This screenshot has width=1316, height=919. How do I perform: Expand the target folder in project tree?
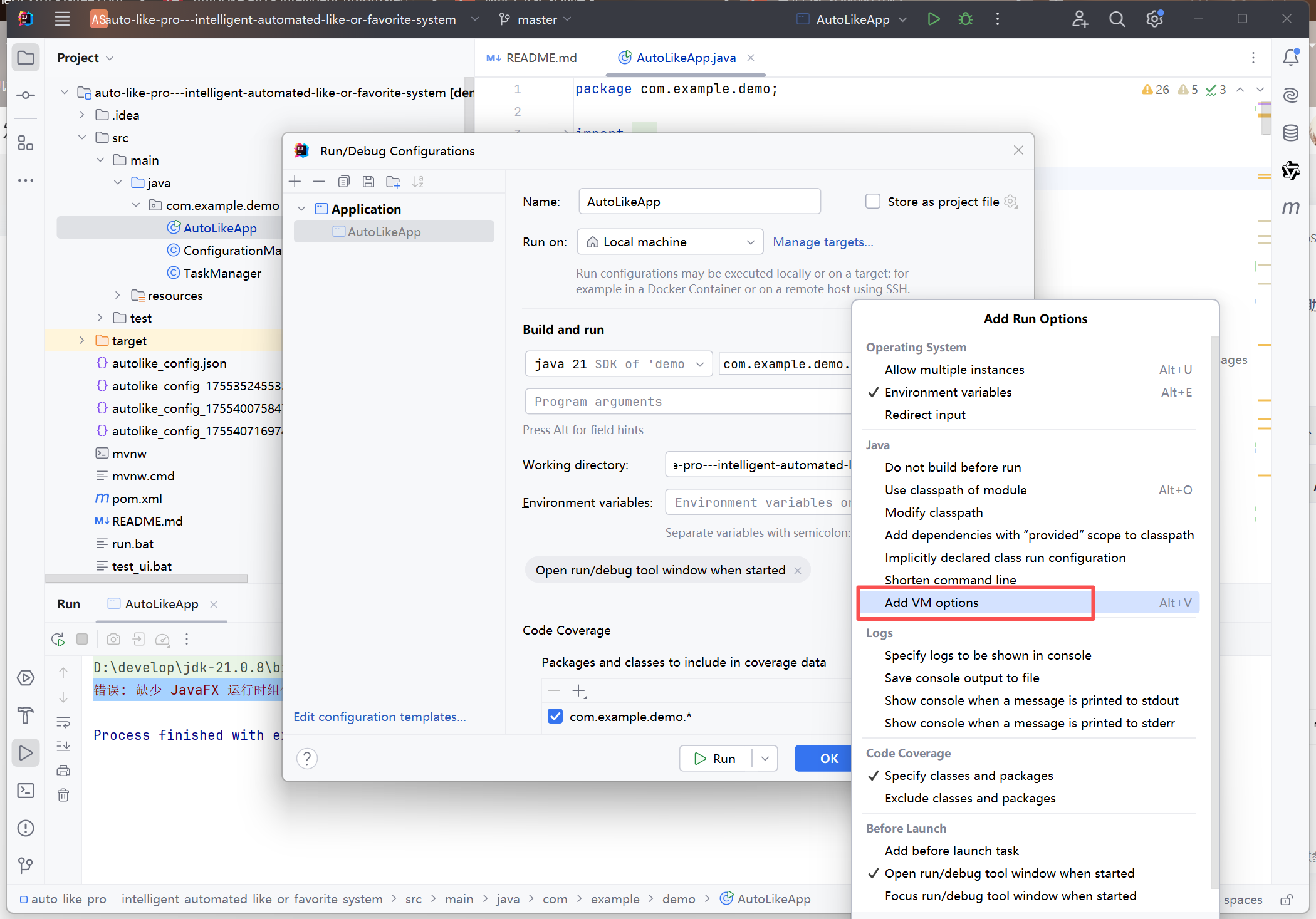(82, 341)
